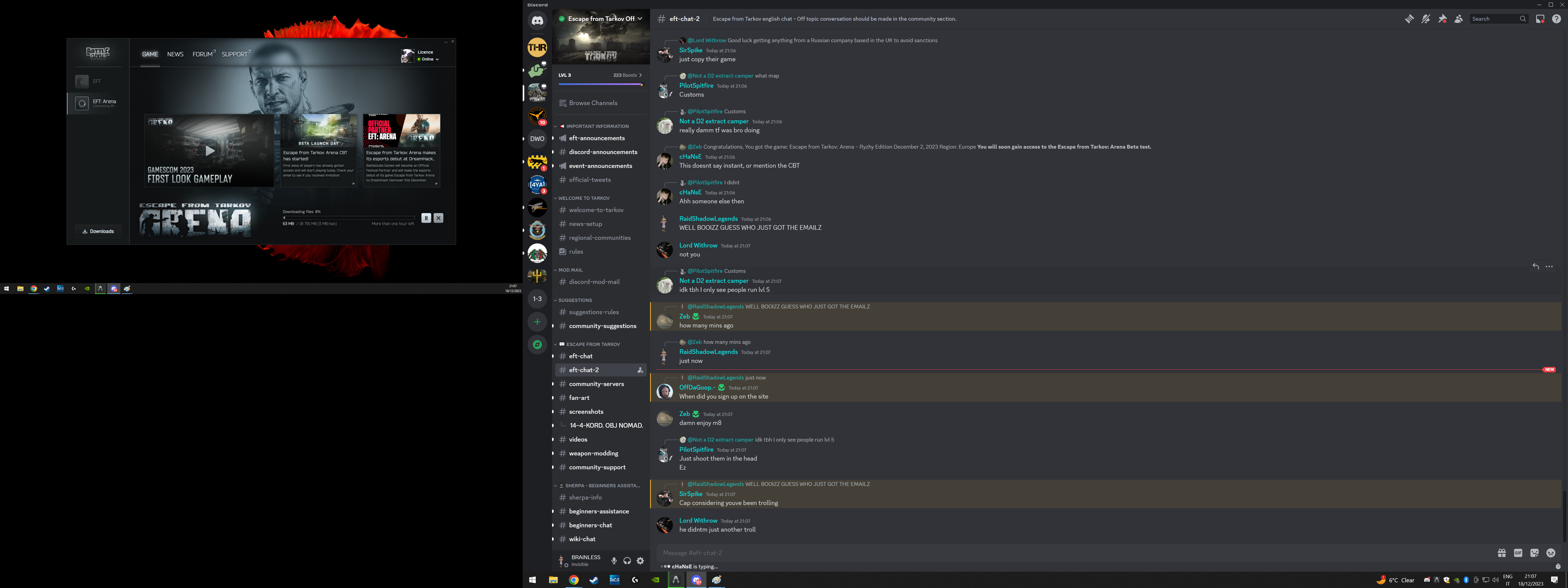
Task: Click the Arena download progress bar
Action: 349,217
